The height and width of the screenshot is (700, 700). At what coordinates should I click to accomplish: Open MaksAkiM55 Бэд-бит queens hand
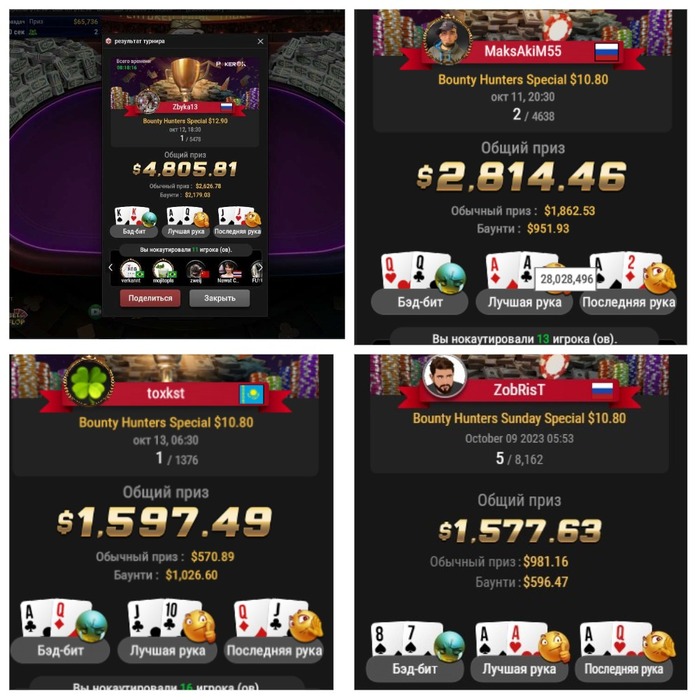point(420,283)
